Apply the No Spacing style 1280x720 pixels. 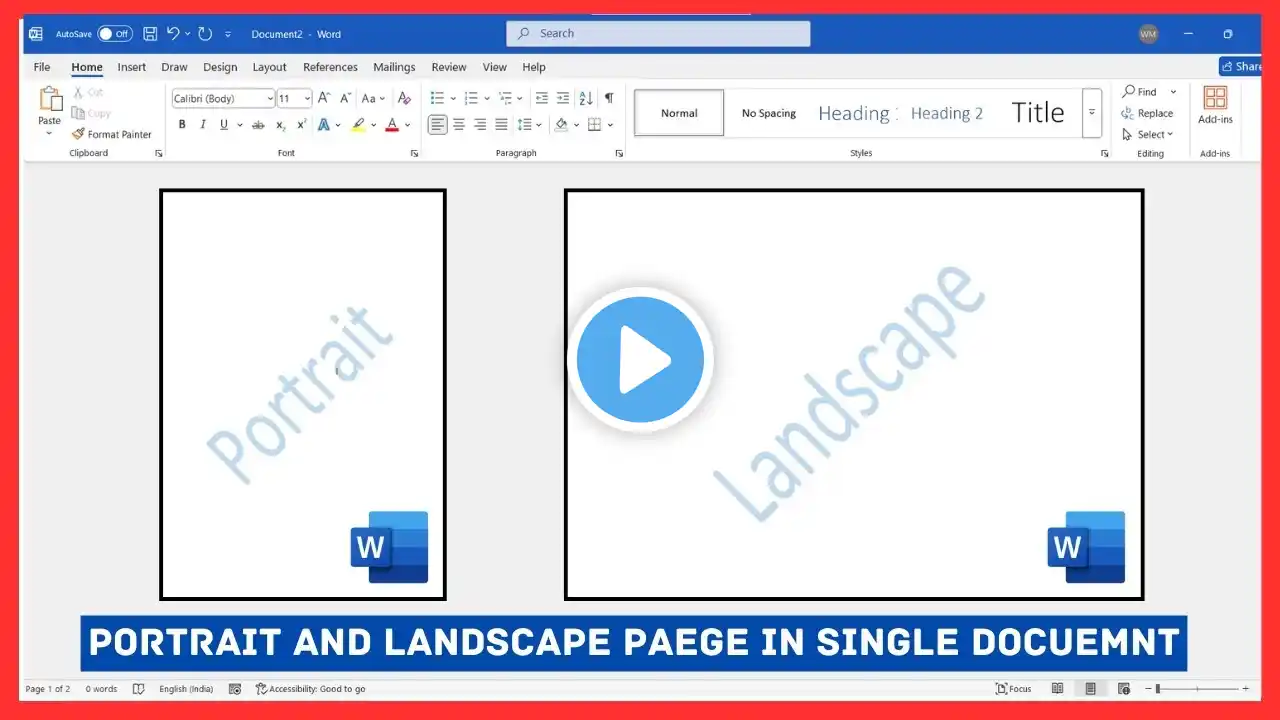pyautogui.click(x=769, y=113)
